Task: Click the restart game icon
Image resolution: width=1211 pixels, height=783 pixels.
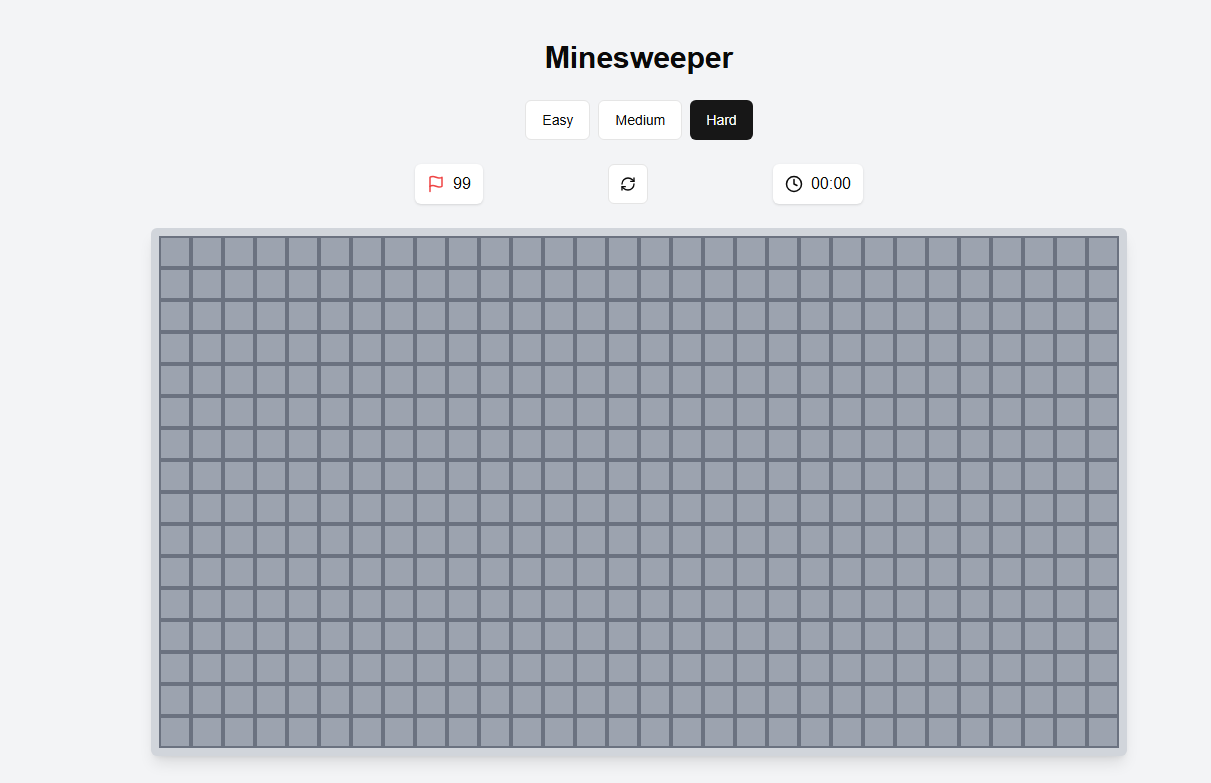Action: (x=628, y=184)
